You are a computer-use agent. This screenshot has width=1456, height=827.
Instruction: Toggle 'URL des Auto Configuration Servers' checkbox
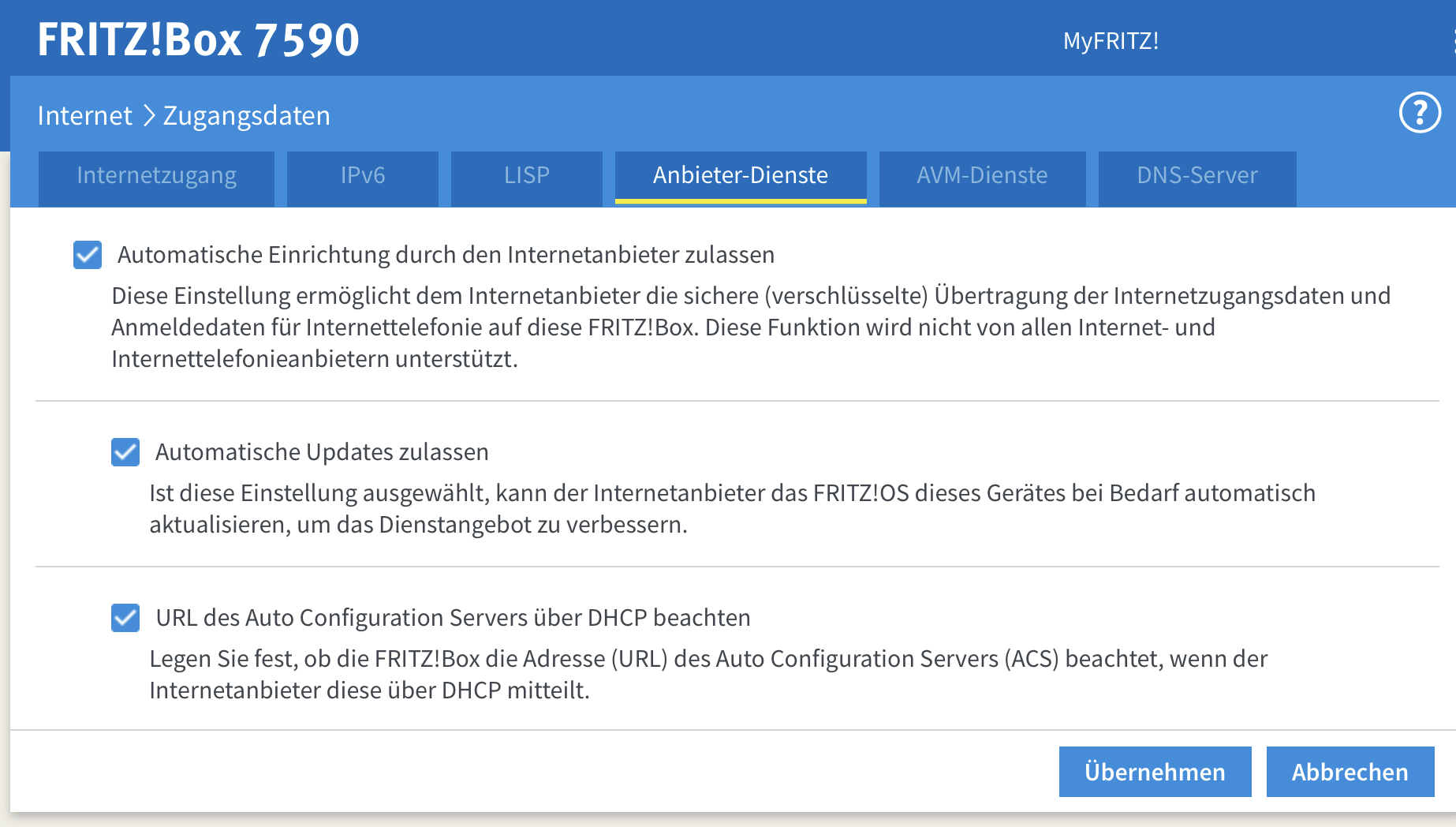(x=125, y=618)
